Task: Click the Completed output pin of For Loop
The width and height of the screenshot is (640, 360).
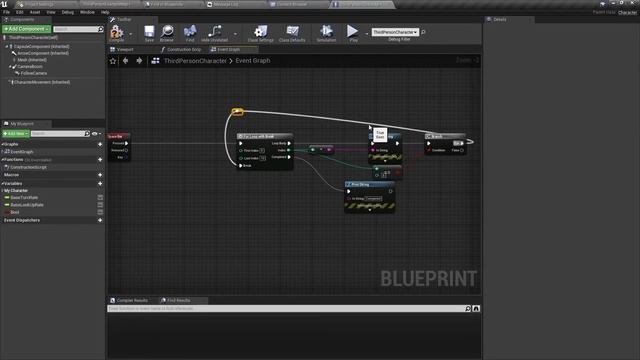Action: coord(289,157)
